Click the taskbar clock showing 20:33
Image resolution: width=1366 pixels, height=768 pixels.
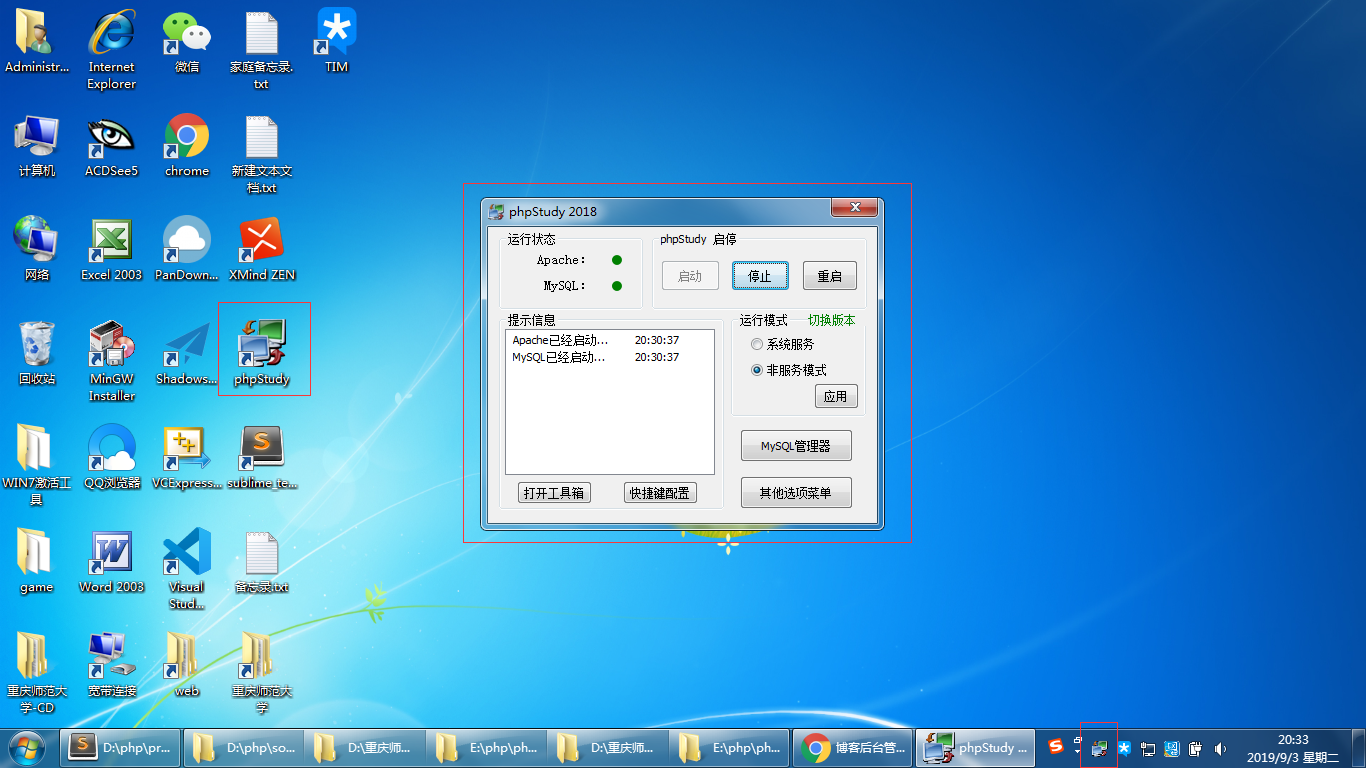(1293, 748)
